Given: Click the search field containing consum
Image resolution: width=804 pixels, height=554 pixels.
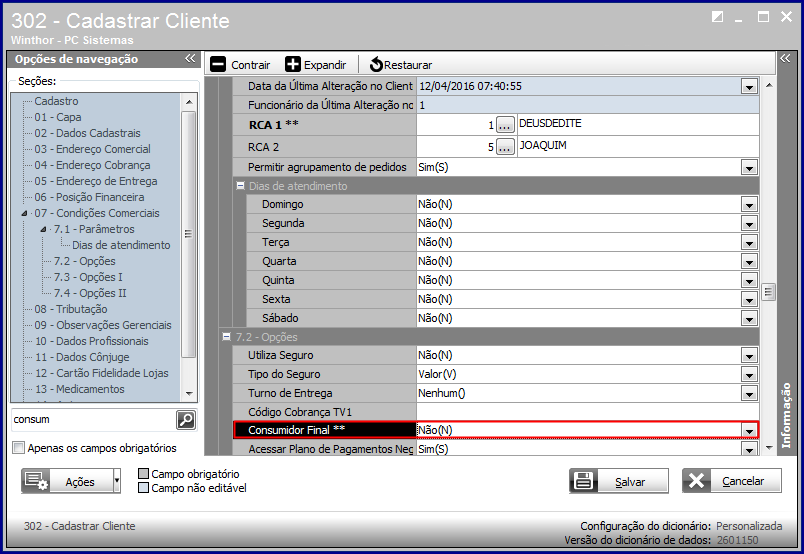Looking at the screenshot, I should point(93,420).
